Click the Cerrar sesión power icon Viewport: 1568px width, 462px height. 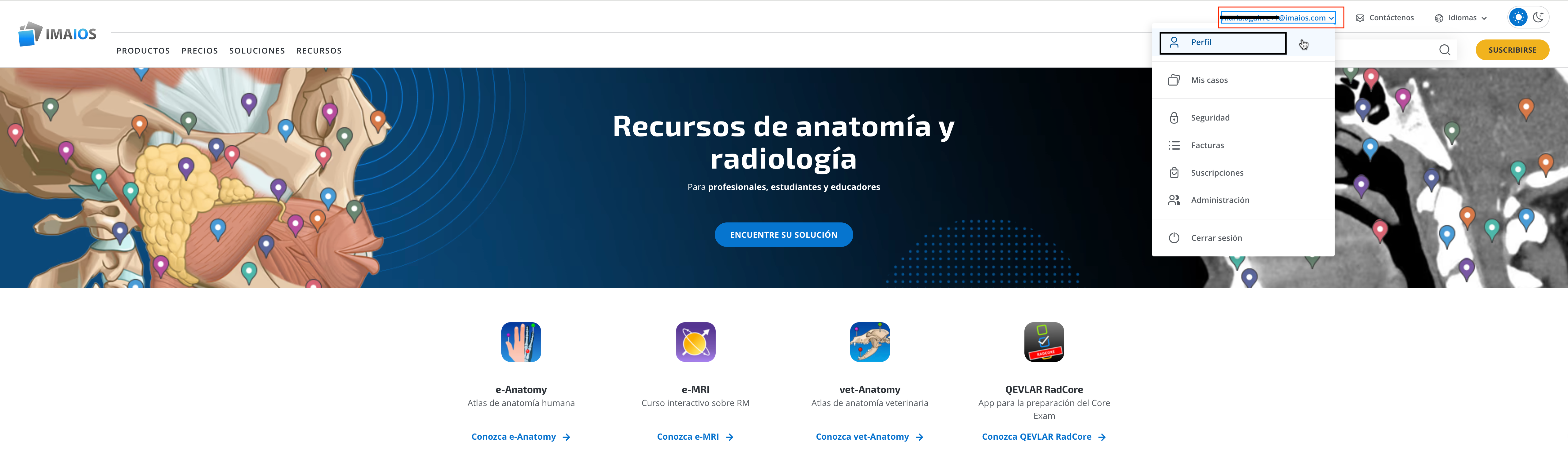(1174, 238)
